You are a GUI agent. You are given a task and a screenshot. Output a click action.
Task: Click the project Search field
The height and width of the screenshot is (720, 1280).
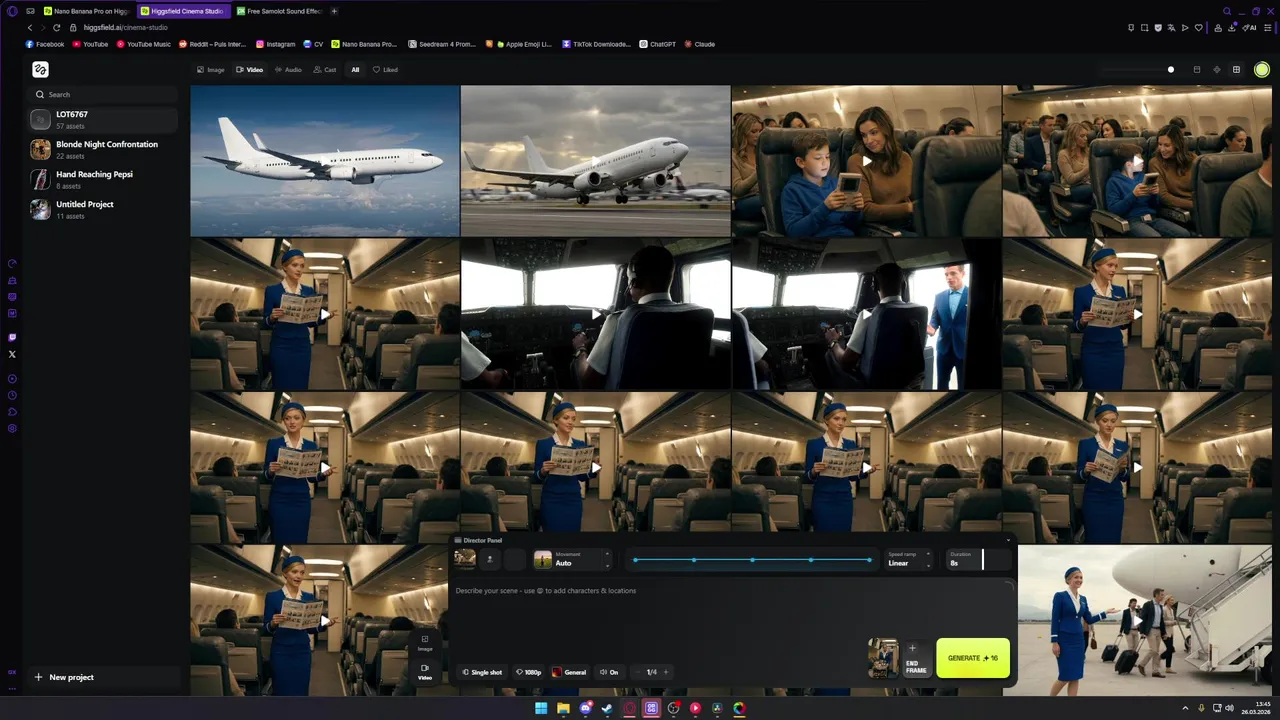[103, 94]
